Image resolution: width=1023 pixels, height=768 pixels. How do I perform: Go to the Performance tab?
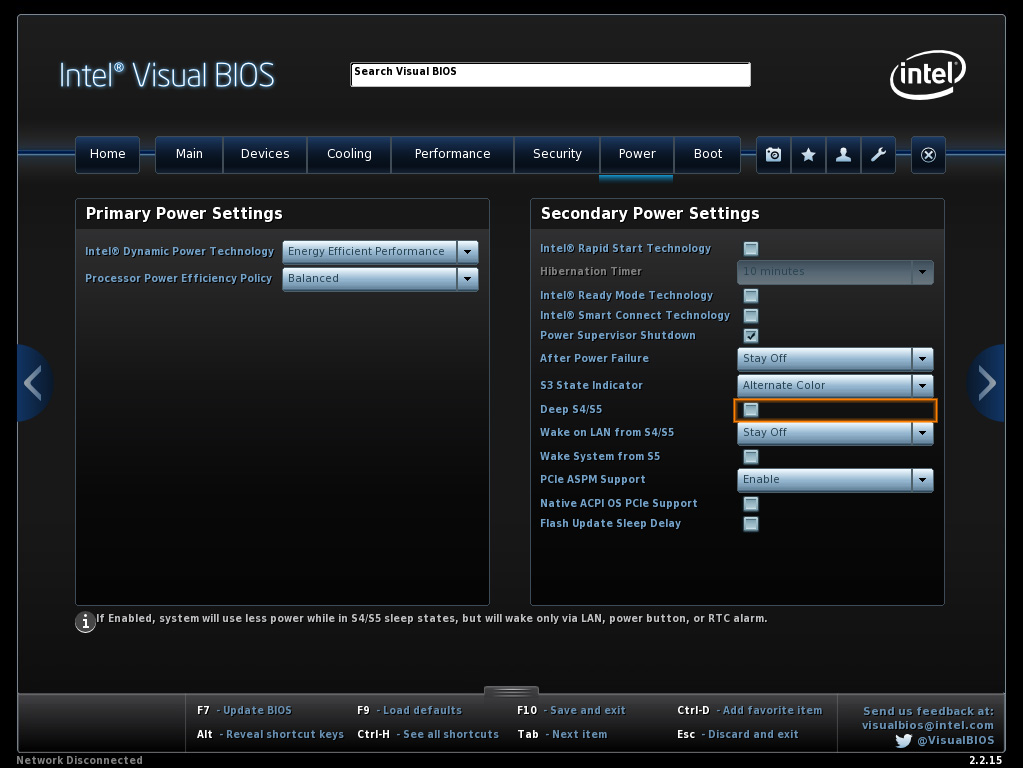tap(452, 155)
